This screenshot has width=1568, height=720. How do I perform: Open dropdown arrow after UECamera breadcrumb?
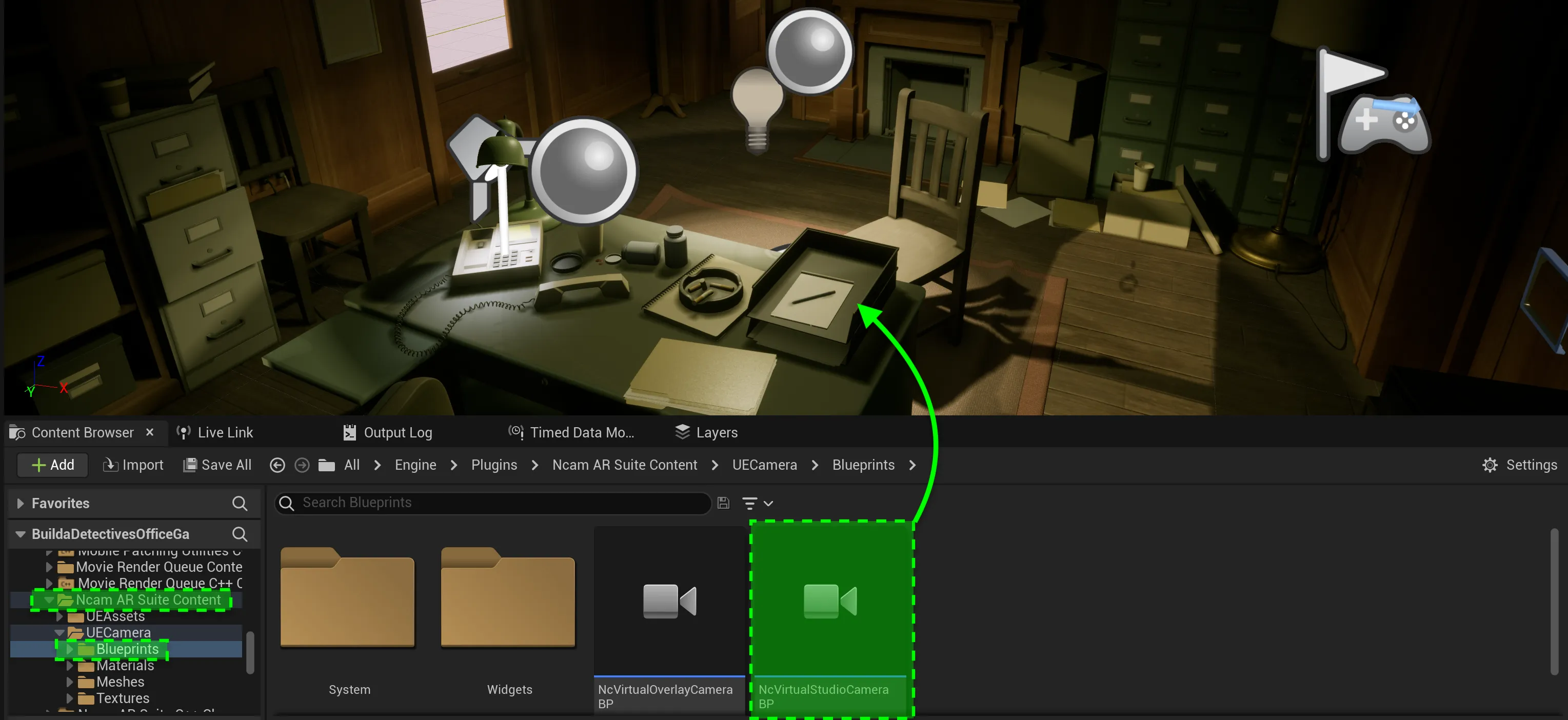pos(815,465)
